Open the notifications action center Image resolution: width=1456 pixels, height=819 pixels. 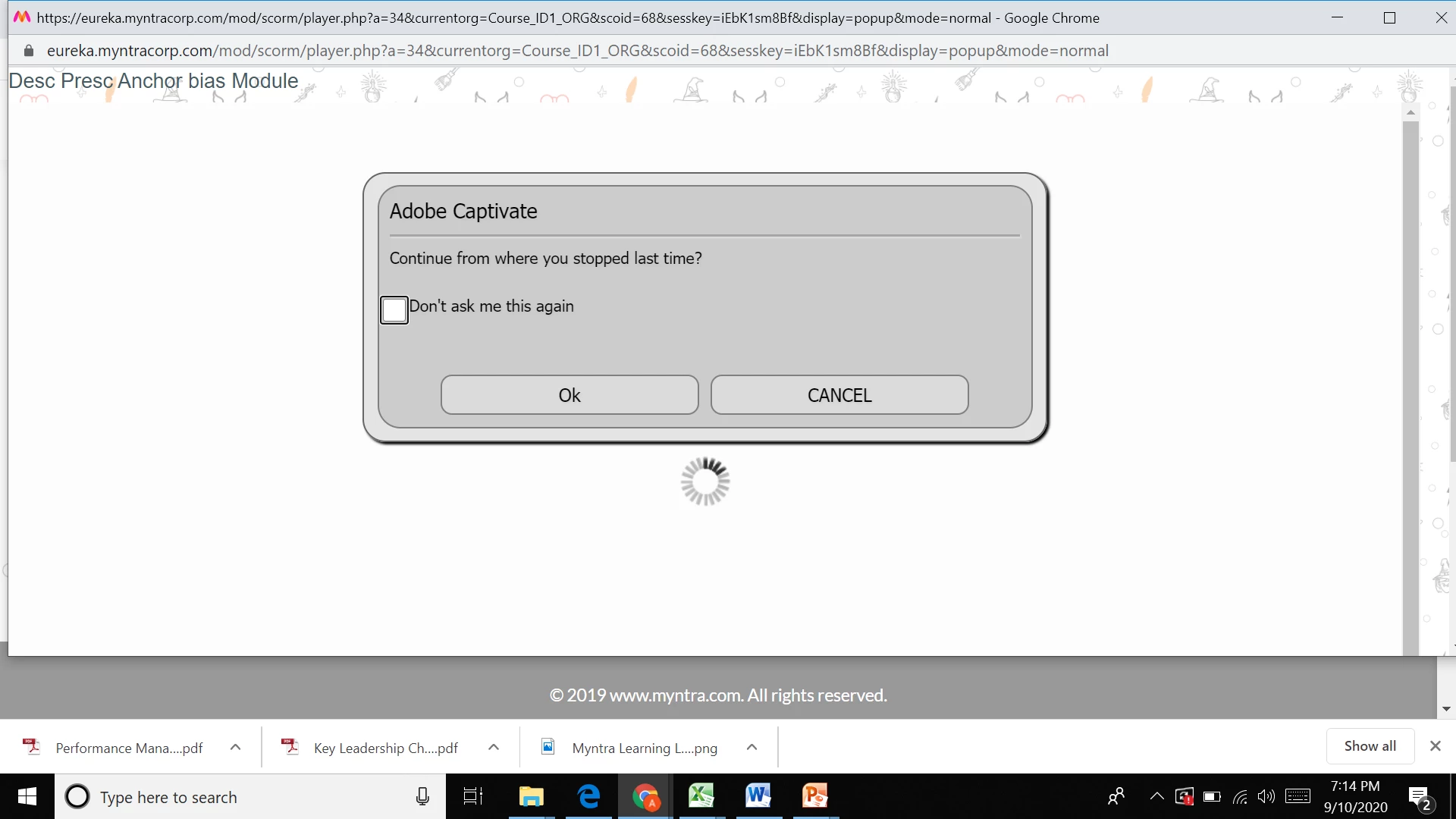[1419, 798]
